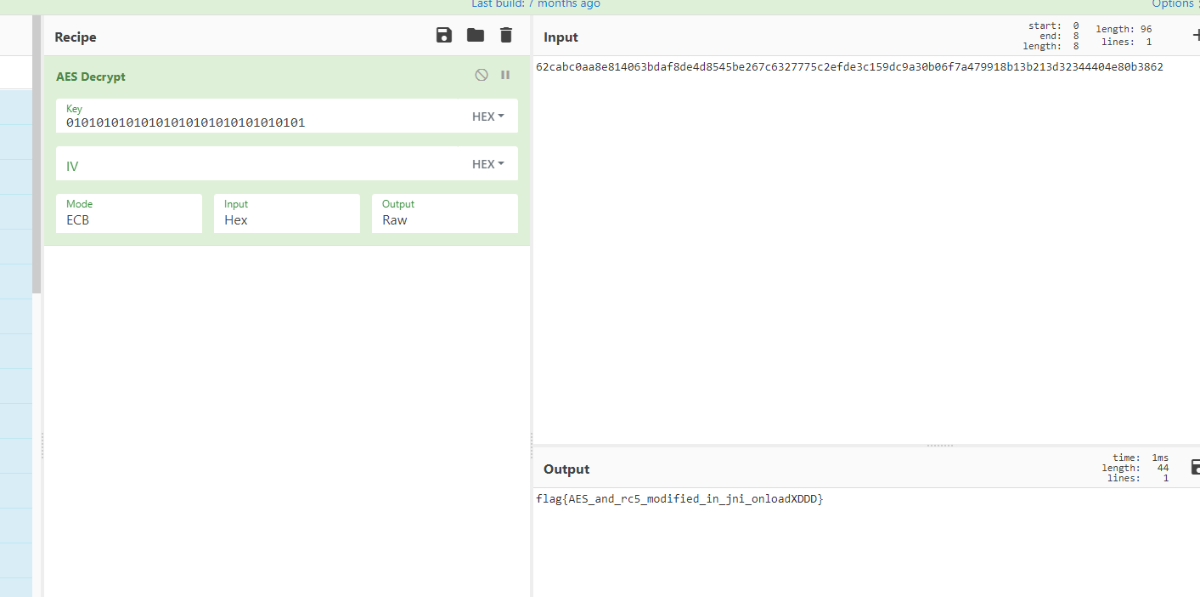Open the Output Raw format selector
Viewport: 1200px width, 597px height.
click(x=444, y=213)
